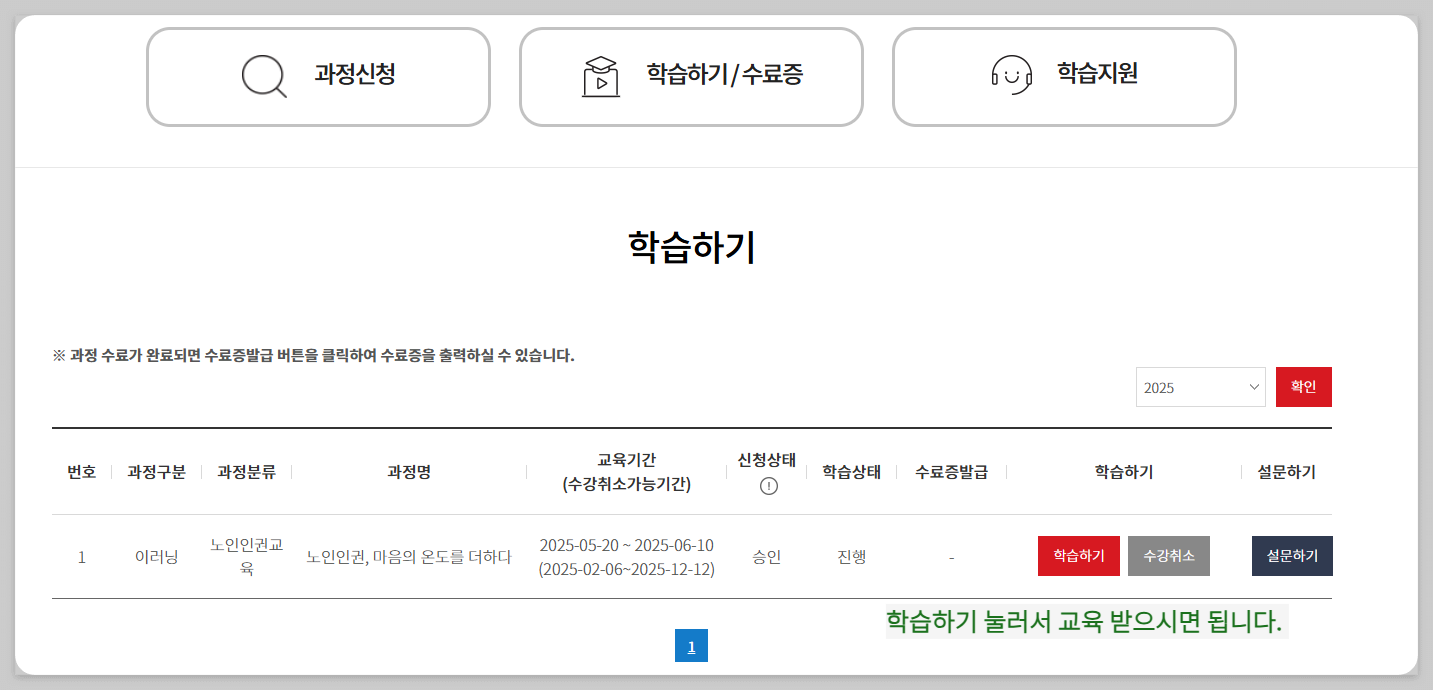
Task: Open the year selection dropdown showing 2025
Action: [1200, 387]
